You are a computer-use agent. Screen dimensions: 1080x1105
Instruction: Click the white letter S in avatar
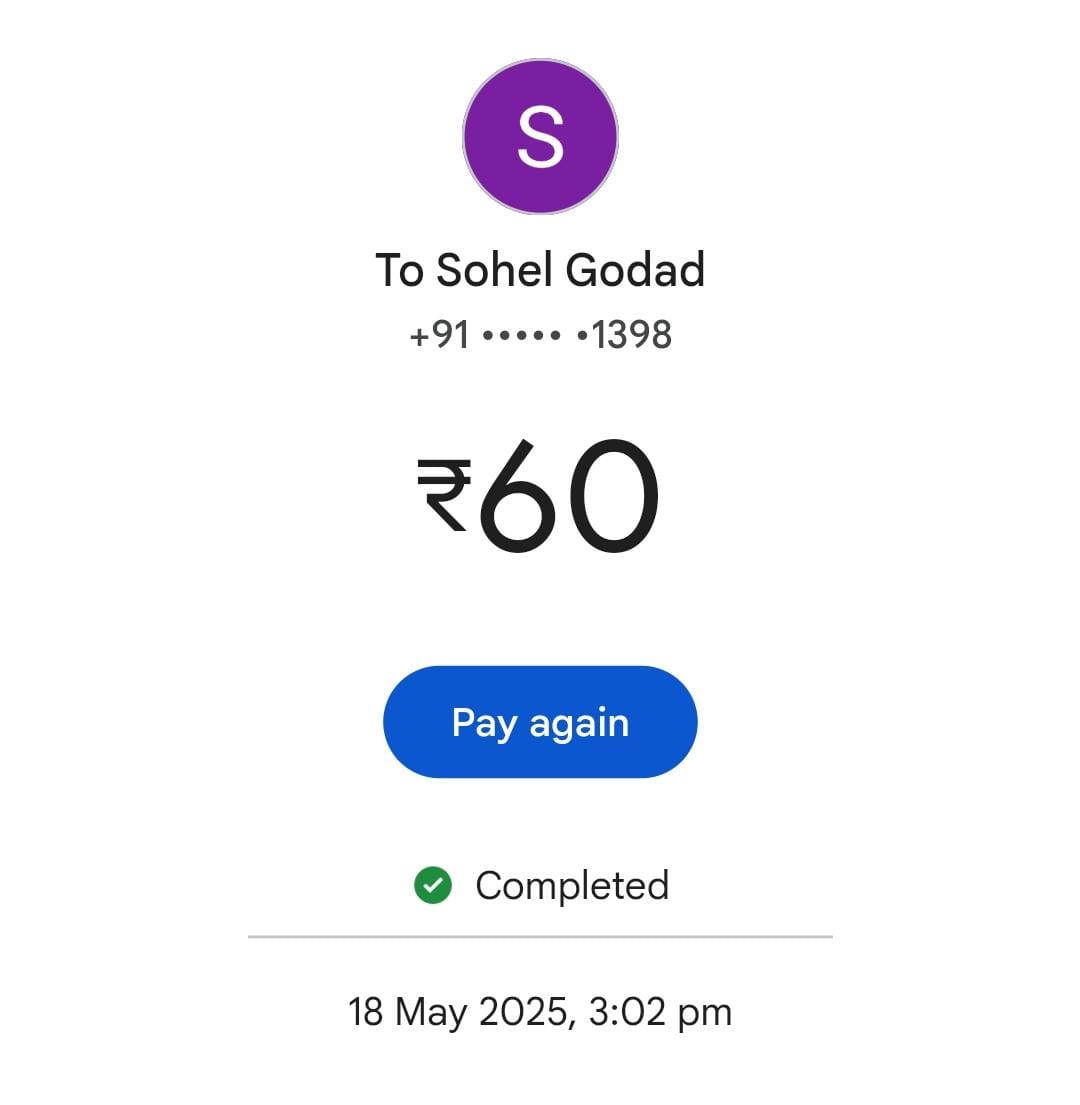(x=540, y=137)
